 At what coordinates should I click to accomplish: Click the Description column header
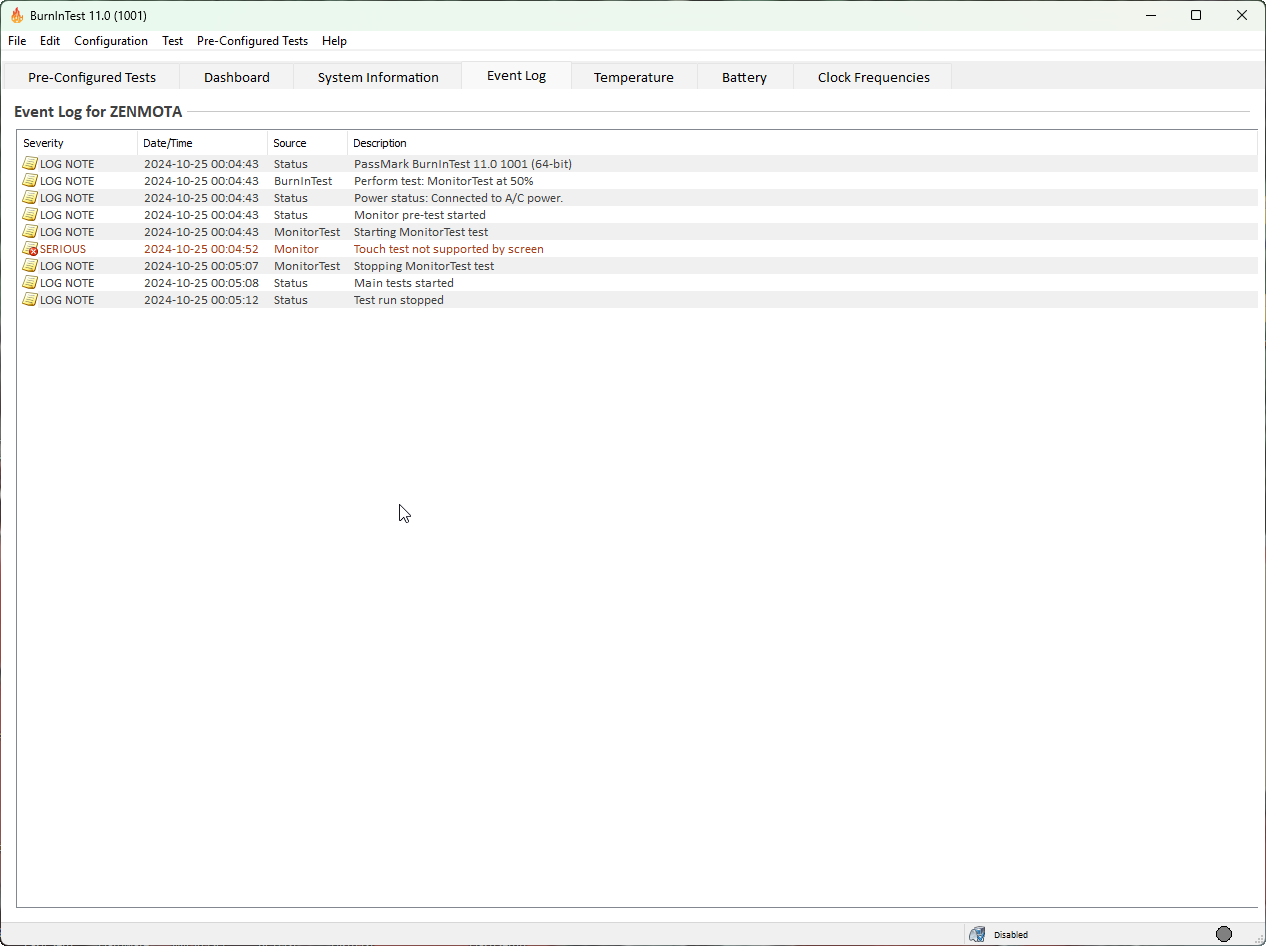[x=802, y=143]
